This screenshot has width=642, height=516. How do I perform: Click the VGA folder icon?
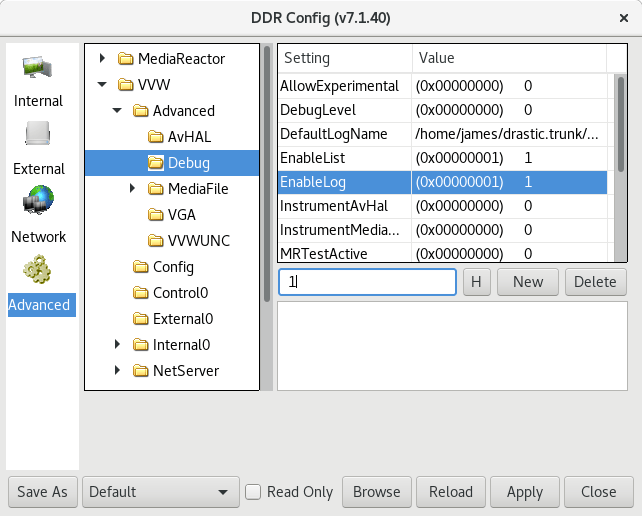click(156, 215)
